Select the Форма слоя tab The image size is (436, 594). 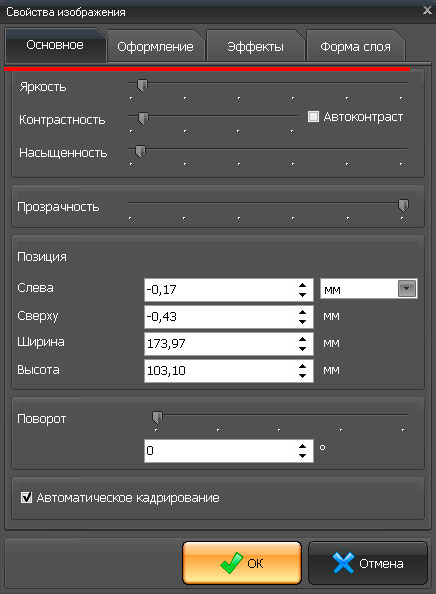click(x=355, y=47)
